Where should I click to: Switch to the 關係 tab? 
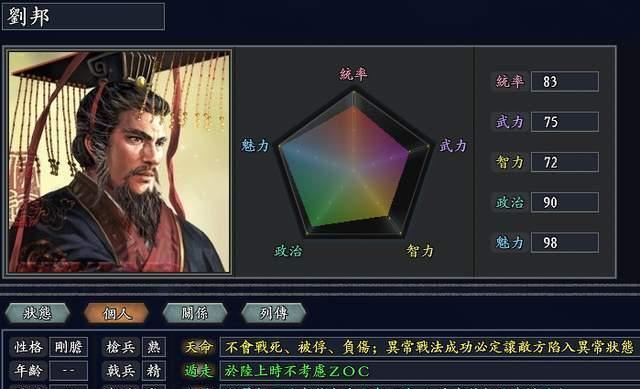(195, 313)
